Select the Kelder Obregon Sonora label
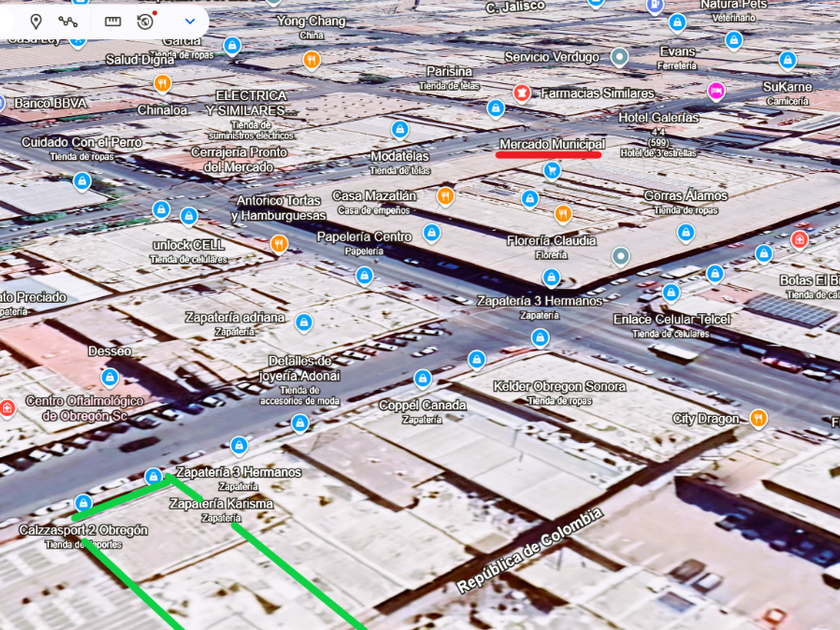Screen dimensions: 840x630 559,392
